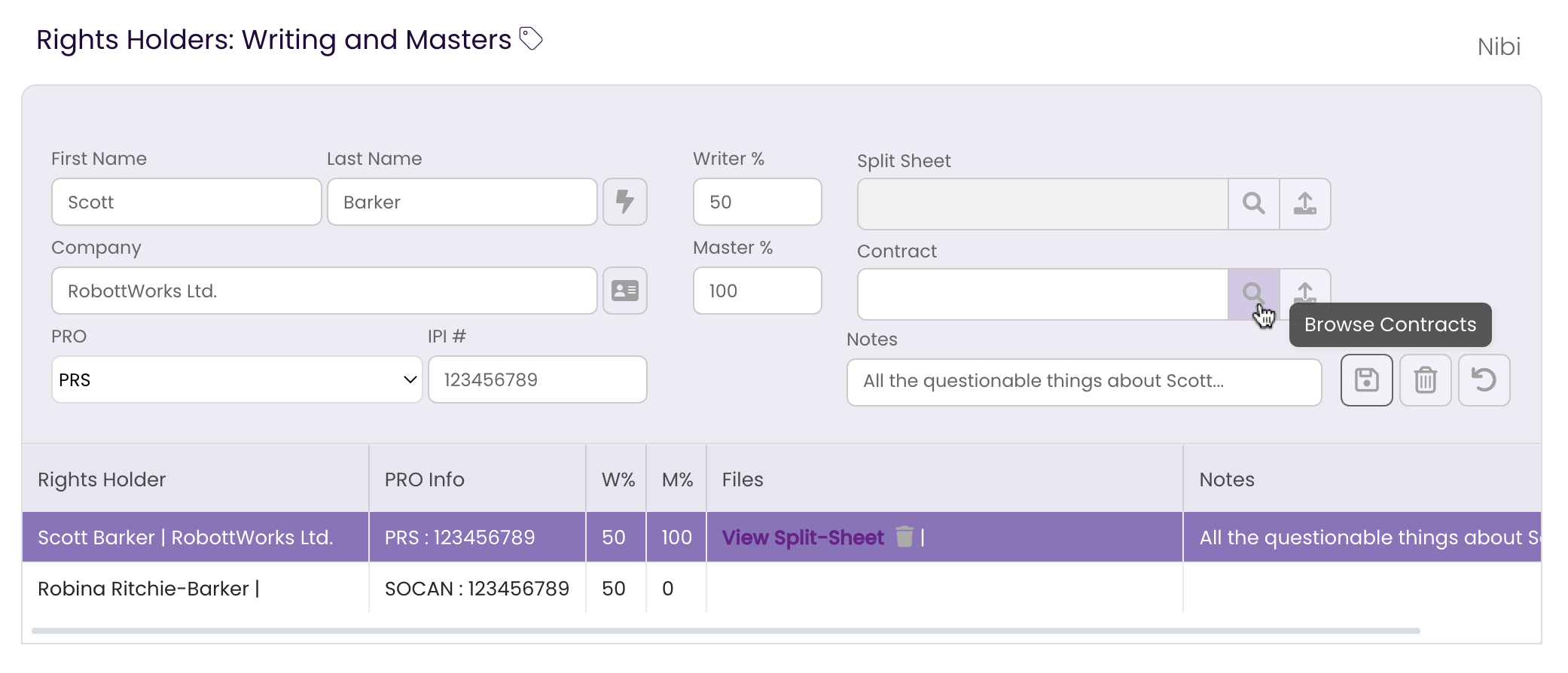The image size is (1568, 673).
Task: Reset the form with the undo icon
Action: (x=1484, y=380)
